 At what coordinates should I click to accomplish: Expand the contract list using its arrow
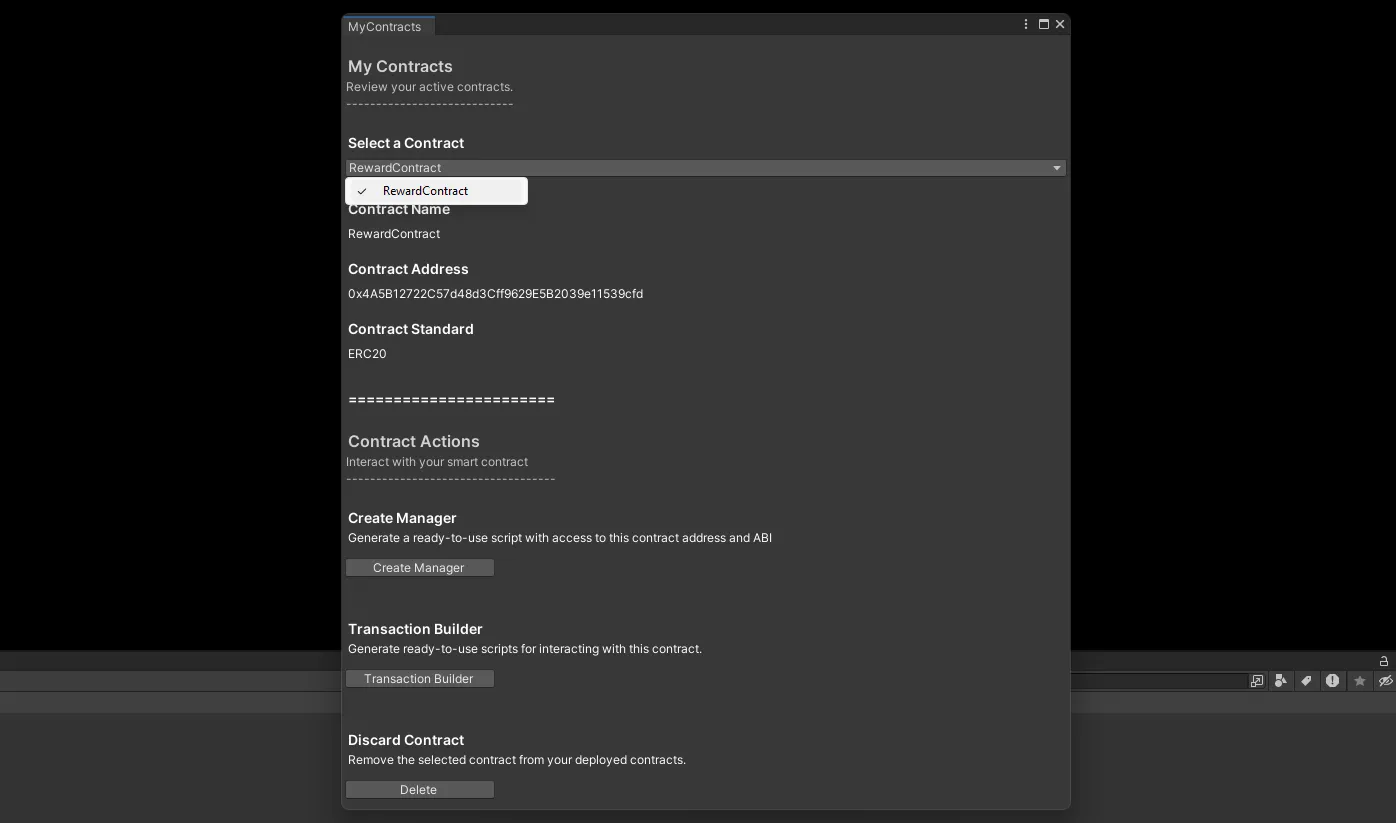pyautogui.click(x=1056, y=167)
